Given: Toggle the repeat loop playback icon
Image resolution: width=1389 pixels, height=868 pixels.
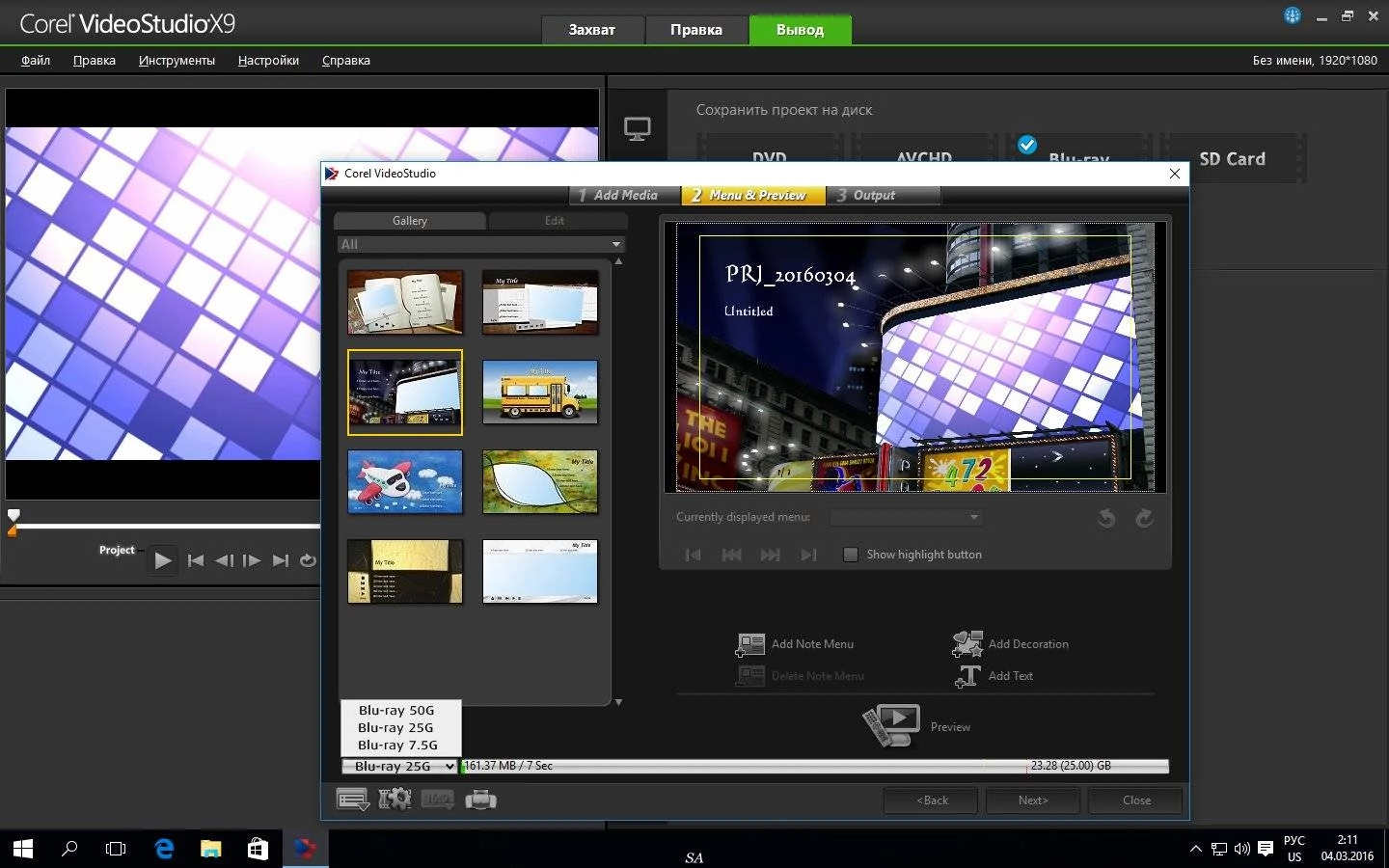Looking at the screenshot, I should pos(308,560).
